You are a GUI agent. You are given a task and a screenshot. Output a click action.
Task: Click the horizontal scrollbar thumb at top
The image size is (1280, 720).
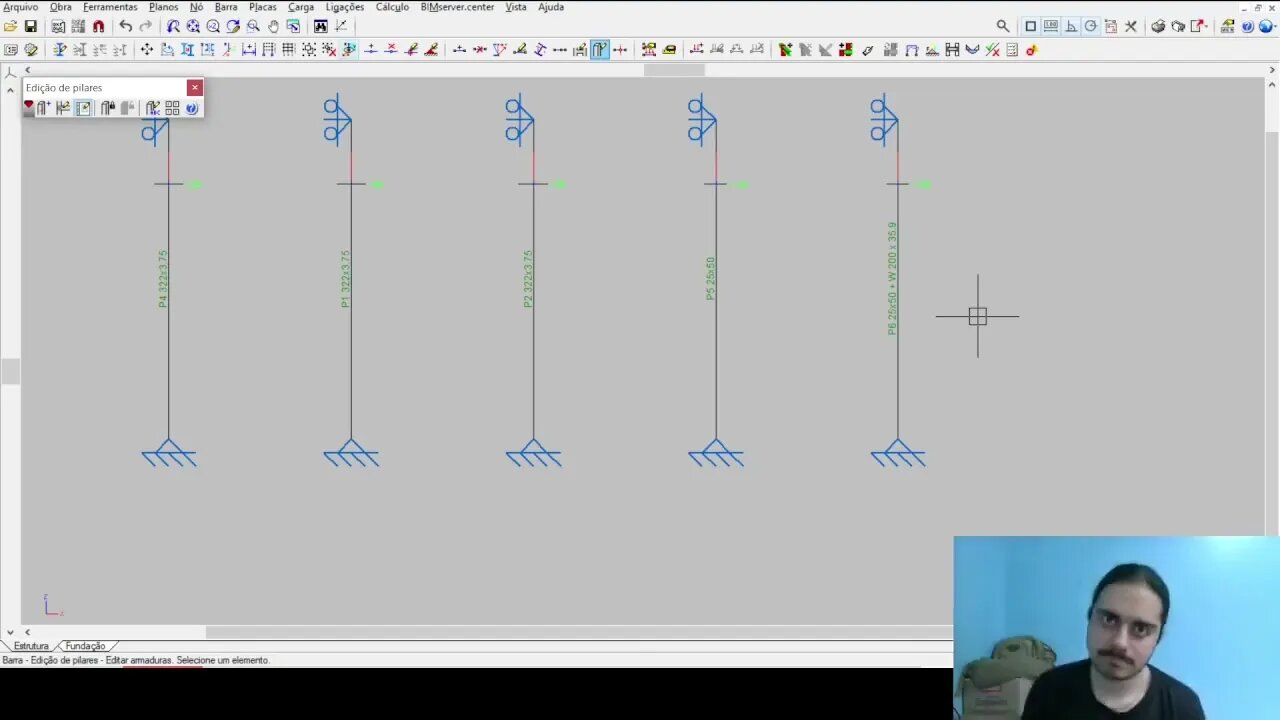pos(674,70)
